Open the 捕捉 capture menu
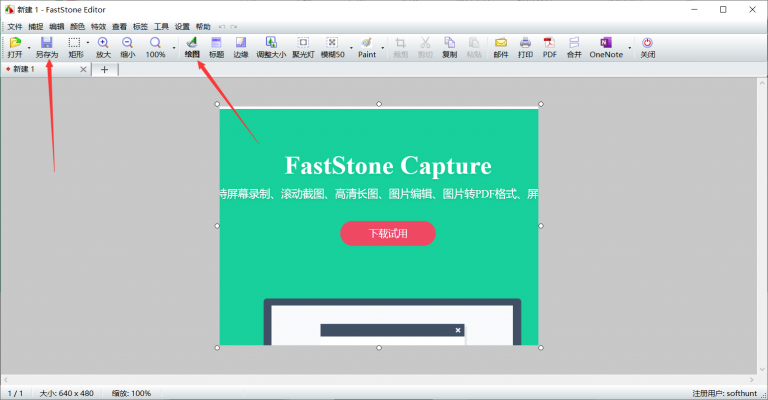 [x=36, y=26]
